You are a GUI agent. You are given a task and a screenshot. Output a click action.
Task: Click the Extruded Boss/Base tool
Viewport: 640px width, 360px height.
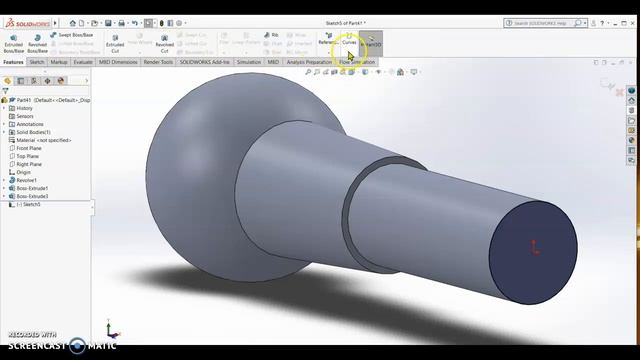point(13,44)
